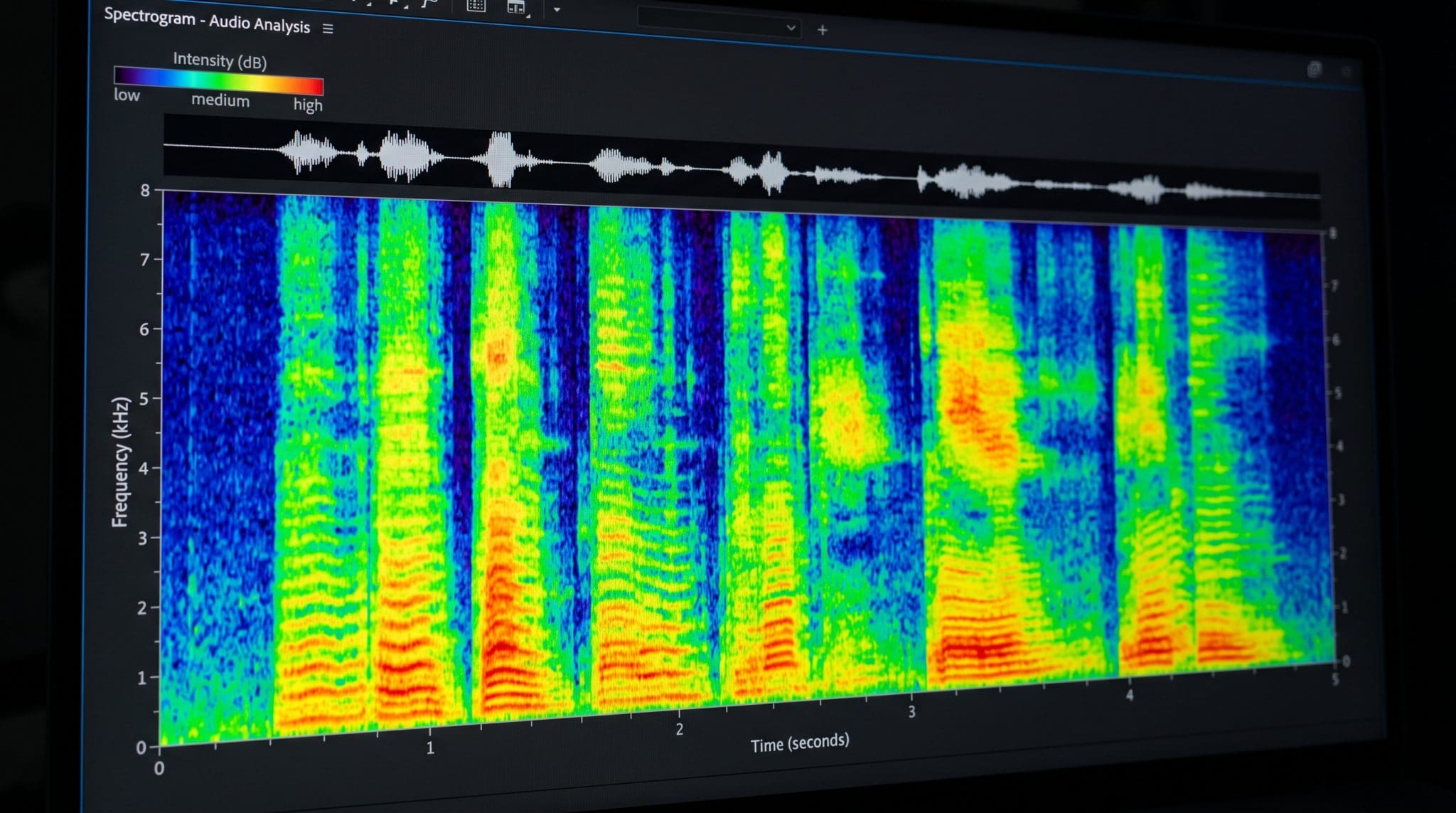Click the 7 kHz label on the left frequency axis
This screenshot has width=1456, height=813.
pos(145,260)
